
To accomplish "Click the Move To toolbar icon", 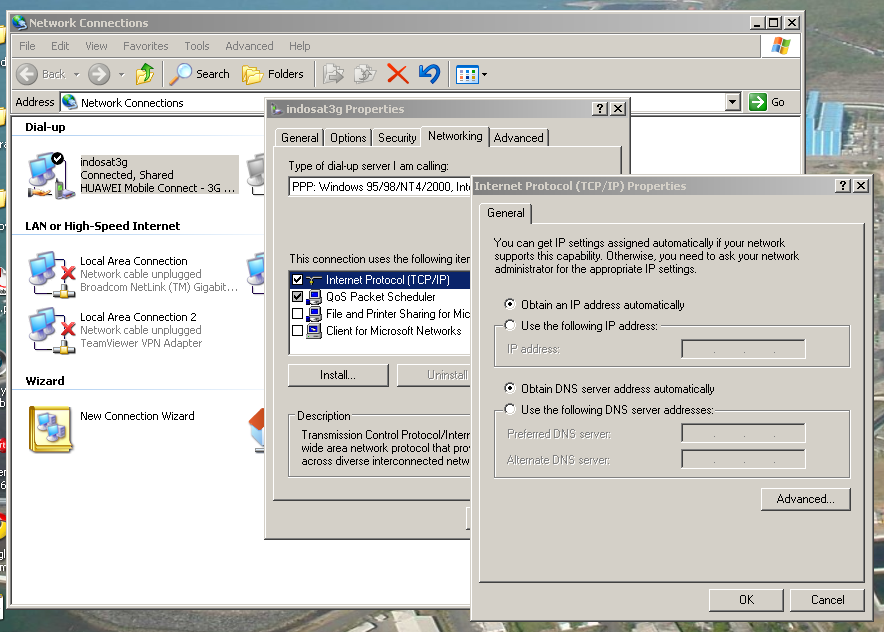I will (x=333, y=74).
